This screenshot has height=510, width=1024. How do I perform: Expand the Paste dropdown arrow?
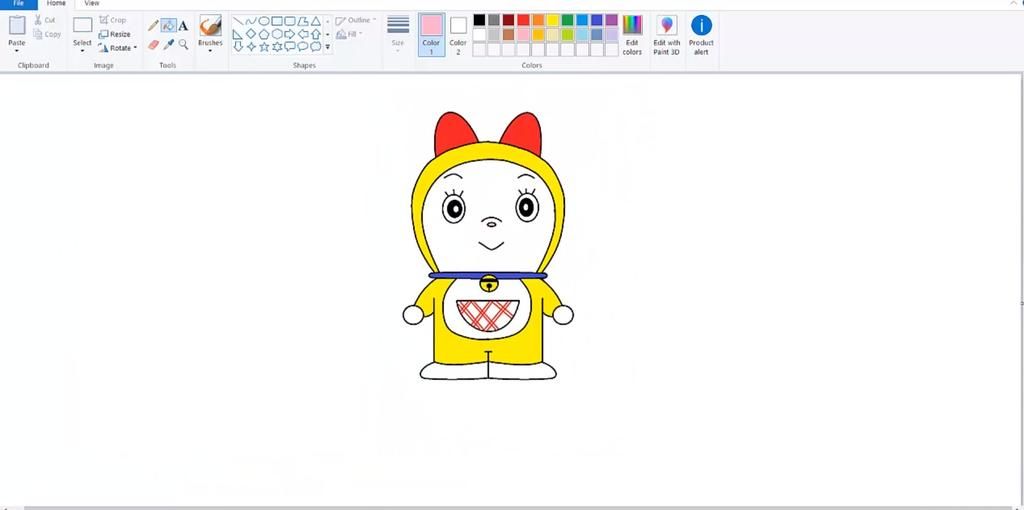coord(17,51)
